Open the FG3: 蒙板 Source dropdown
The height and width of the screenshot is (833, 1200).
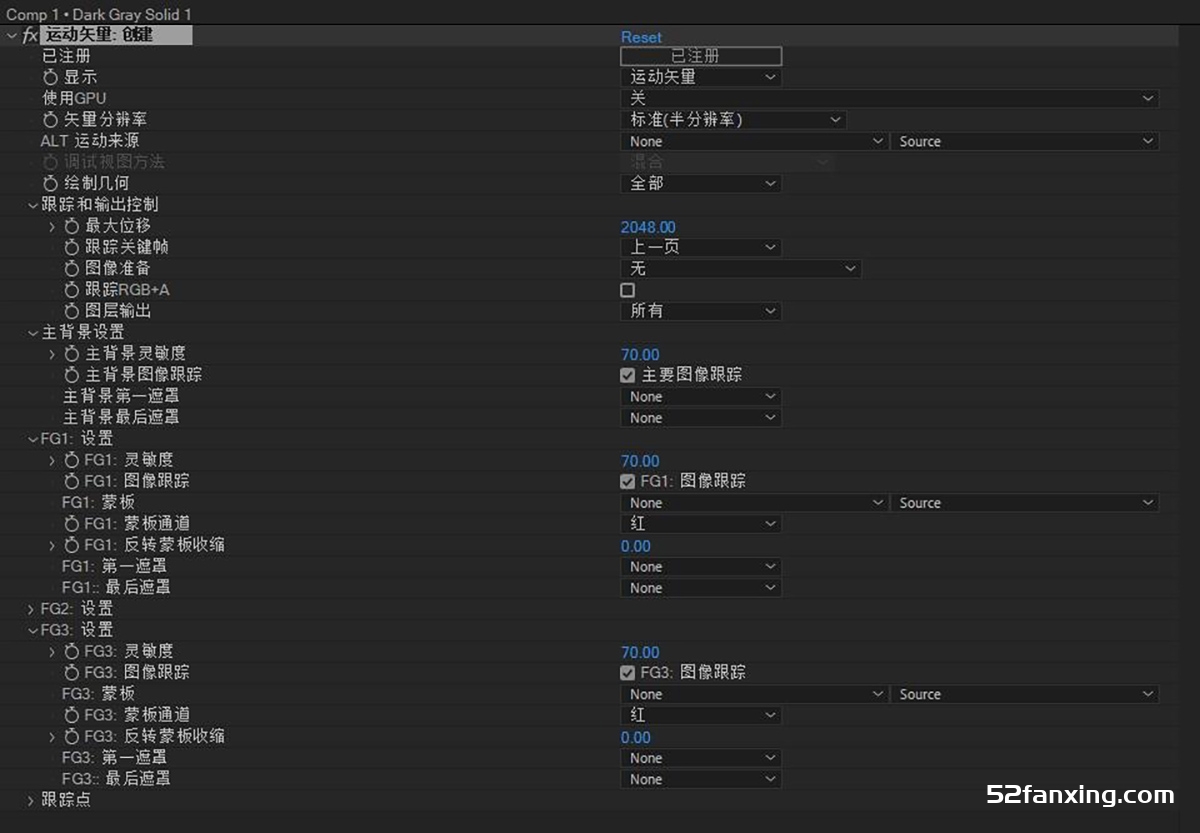1025,694
